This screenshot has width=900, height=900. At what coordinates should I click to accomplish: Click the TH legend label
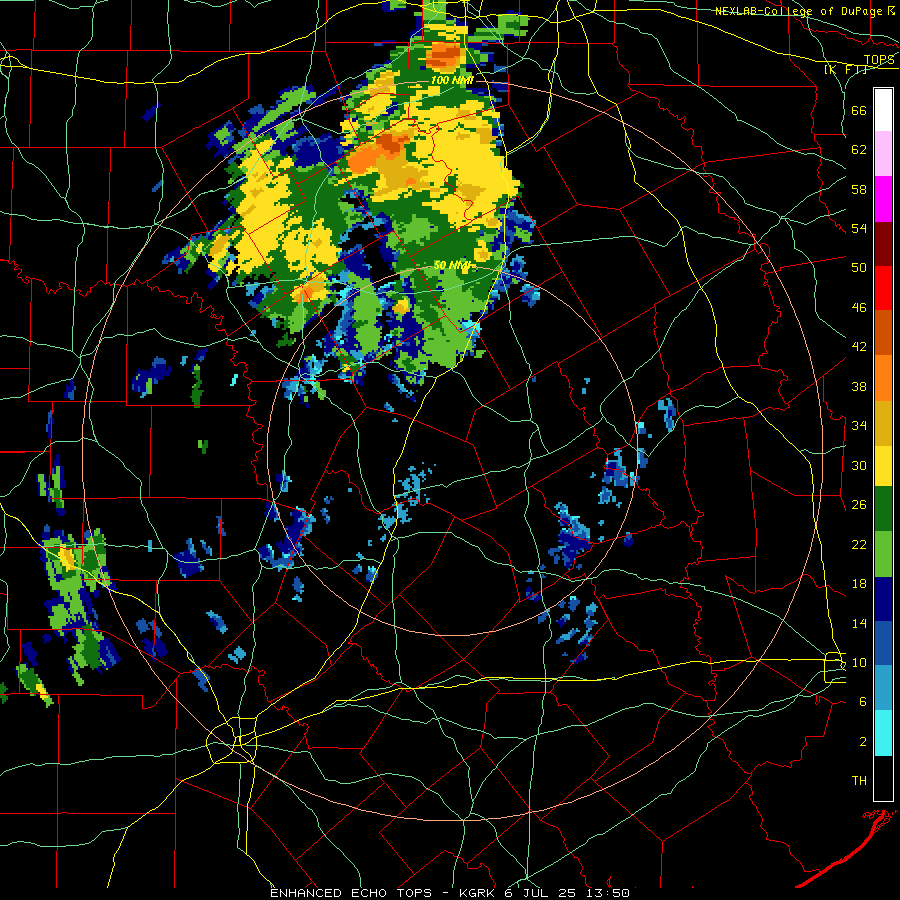[x=859, y=780]
